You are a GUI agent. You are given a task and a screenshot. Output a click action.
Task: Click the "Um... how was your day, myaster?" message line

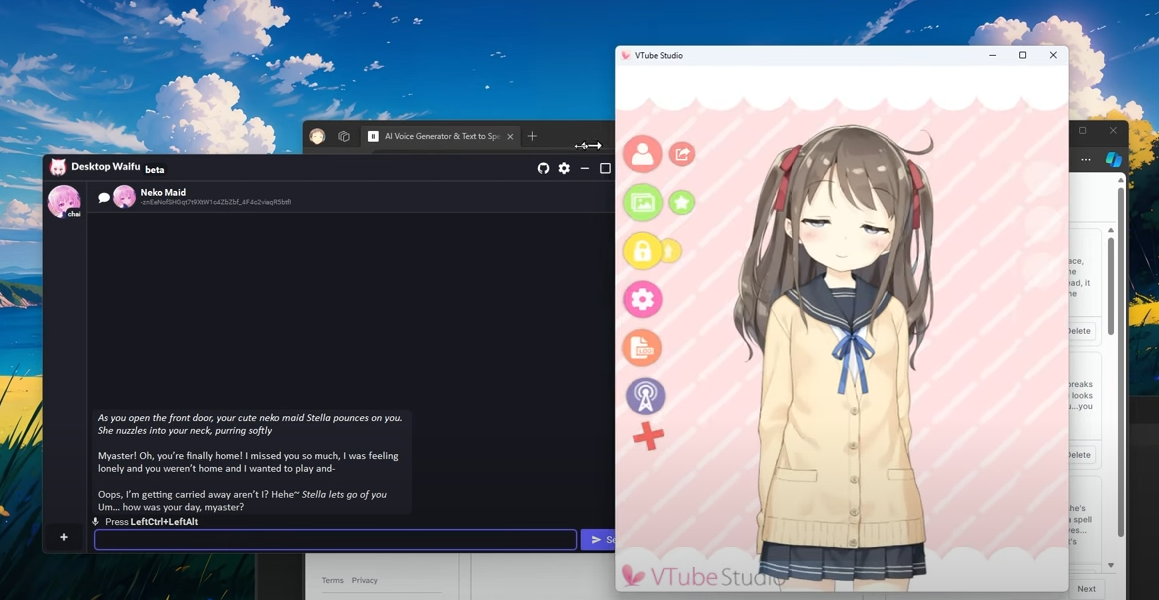(171, 508)
